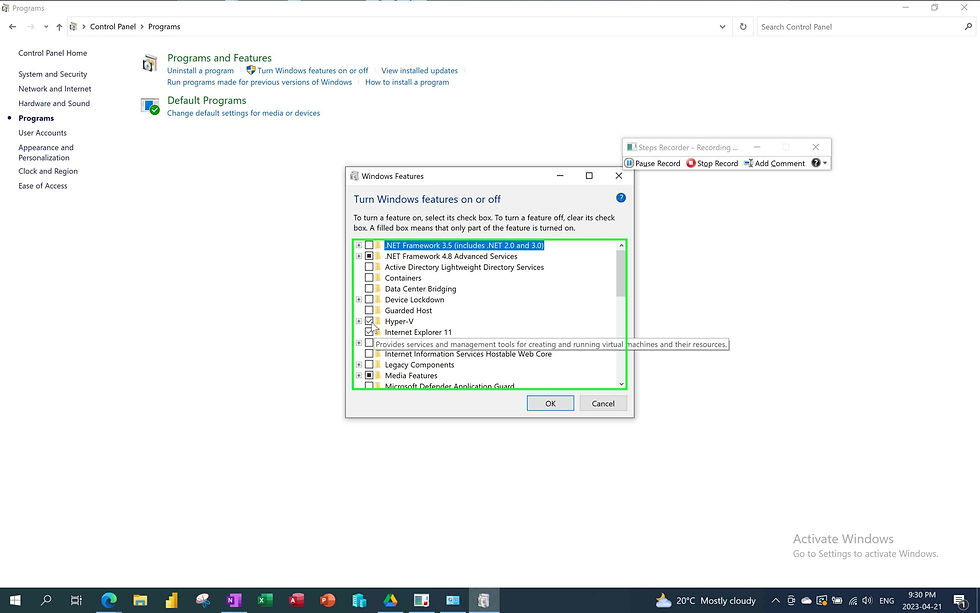This screenshot has height=613, width=980.
Task: Open the address bar history dropdown
Action: tap(722, 27)
